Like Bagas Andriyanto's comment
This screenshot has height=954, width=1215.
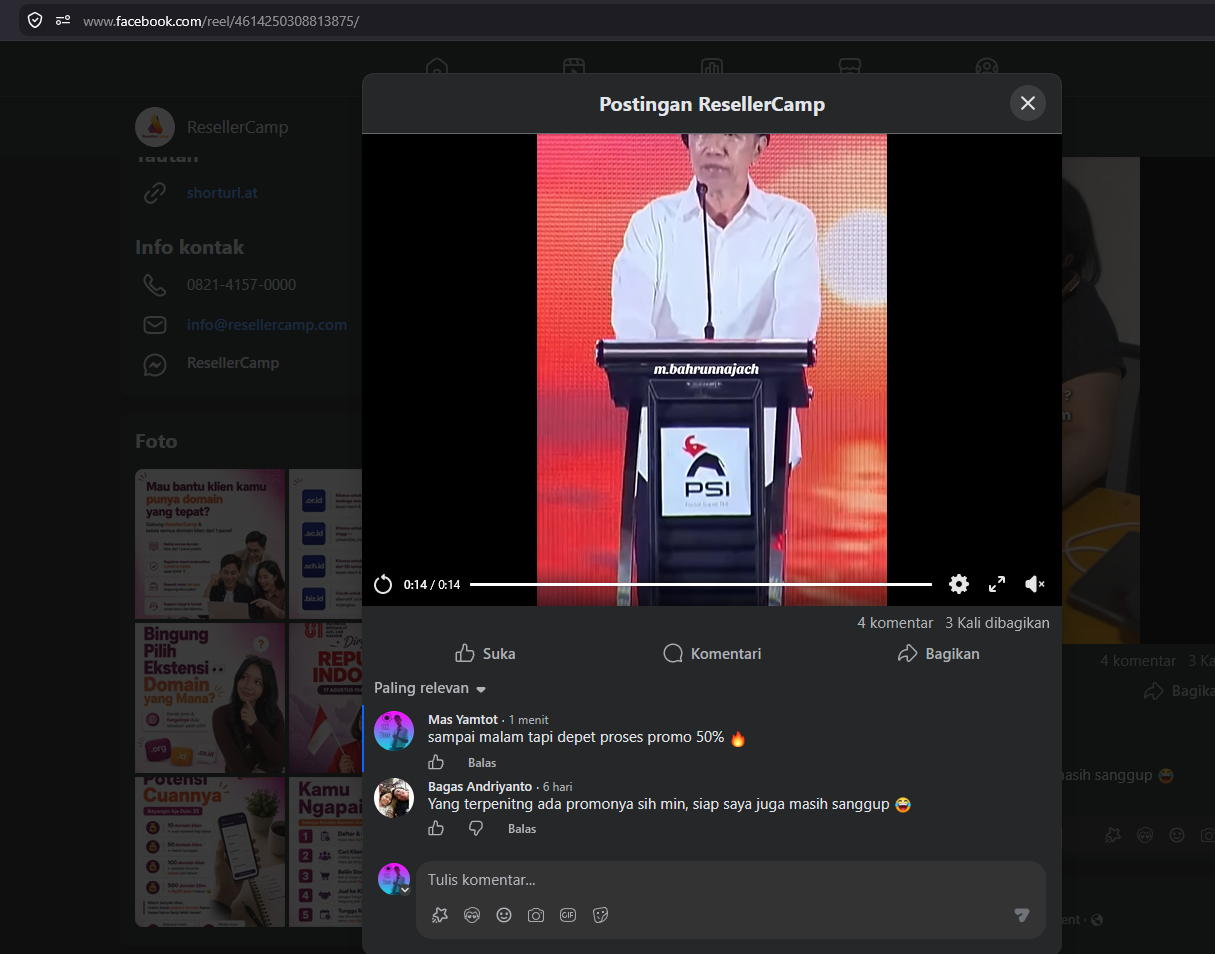436,828
